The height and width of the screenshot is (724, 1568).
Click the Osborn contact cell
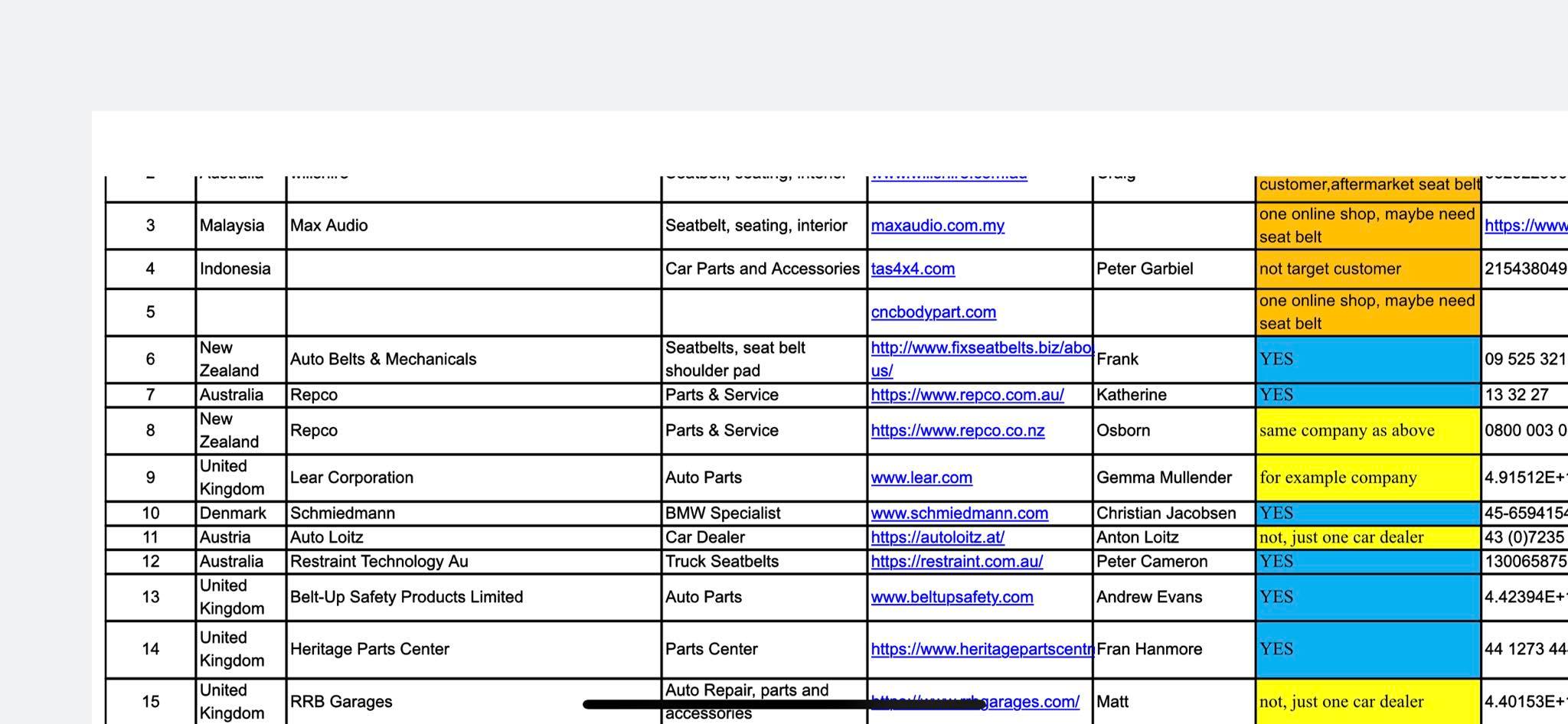[x=1174, y=431]
